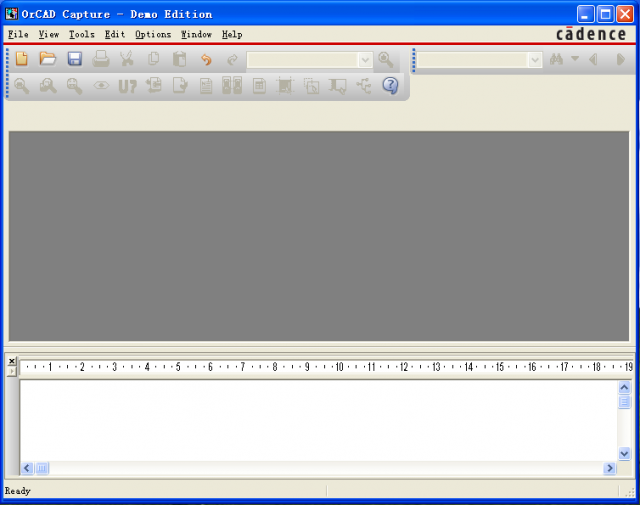Click the cadence logo

591,34
